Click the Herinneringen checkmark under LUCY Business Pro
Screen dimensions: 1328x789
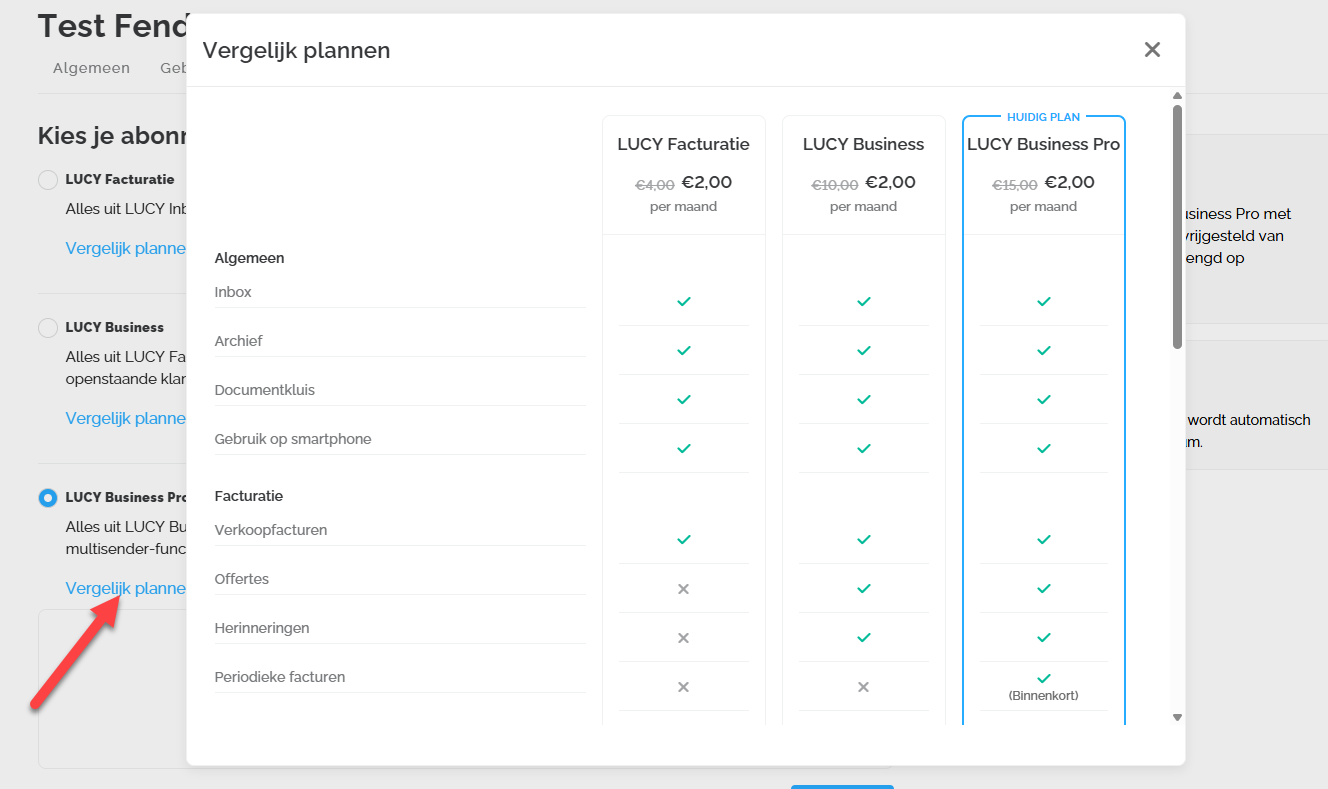pyautogui.click(x=1044, y=637)
